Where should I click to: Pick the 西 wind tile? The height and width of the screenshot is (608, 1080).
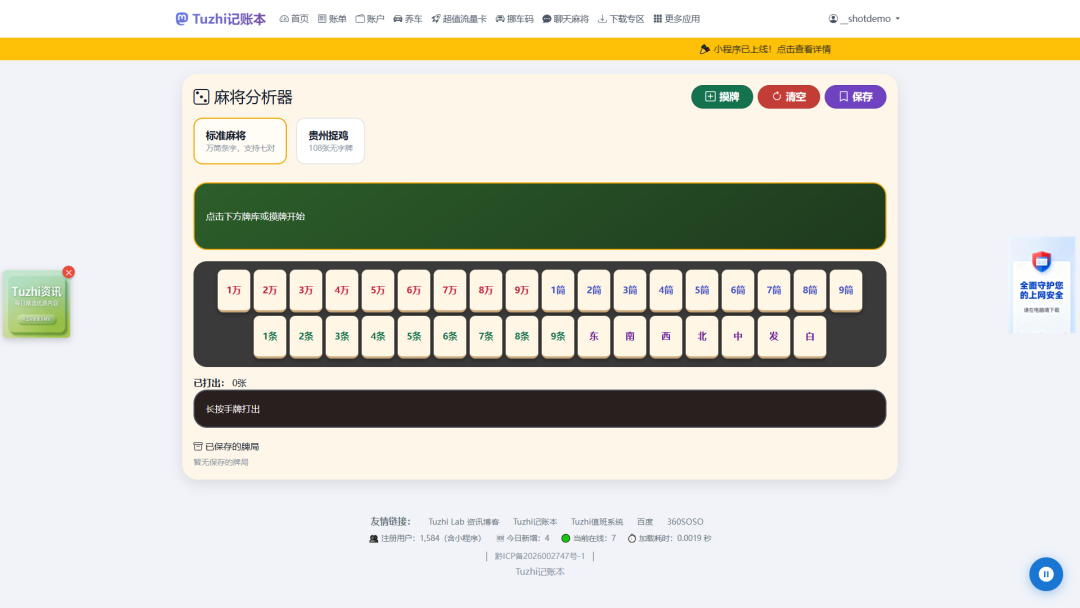pos(666,337)
